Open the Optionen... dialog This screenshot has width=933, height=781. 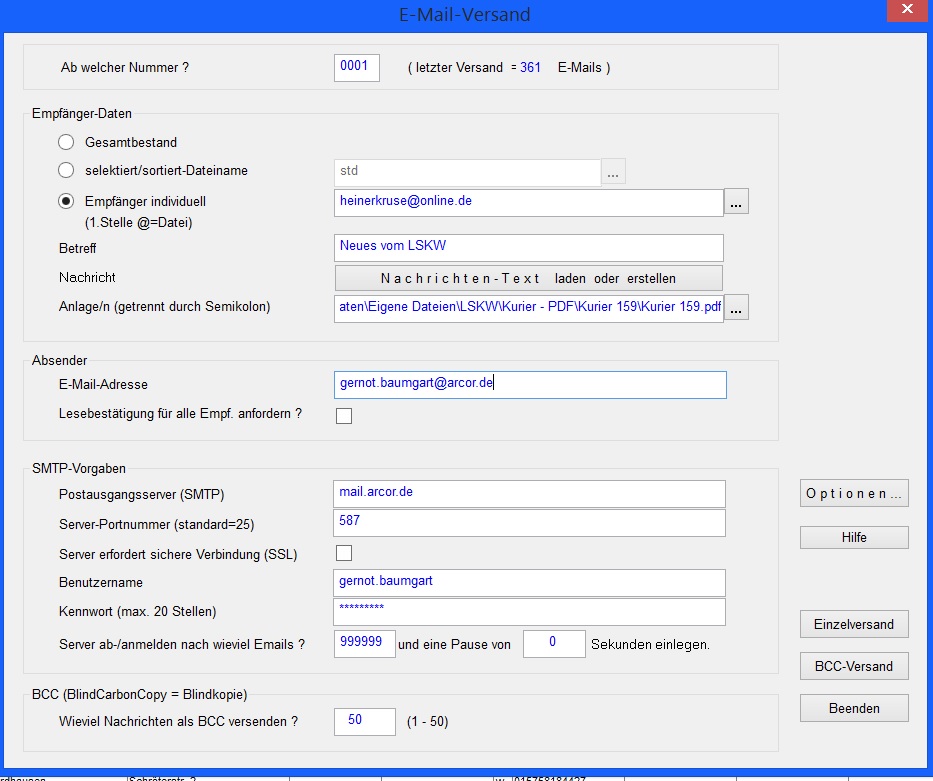coord(854,494)
